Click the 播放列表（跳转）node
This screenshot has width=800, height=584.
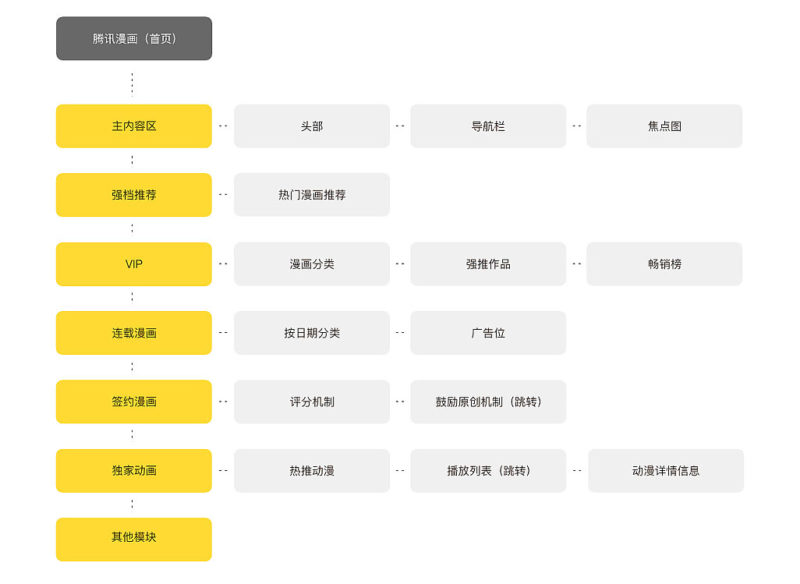click(488, 471)
